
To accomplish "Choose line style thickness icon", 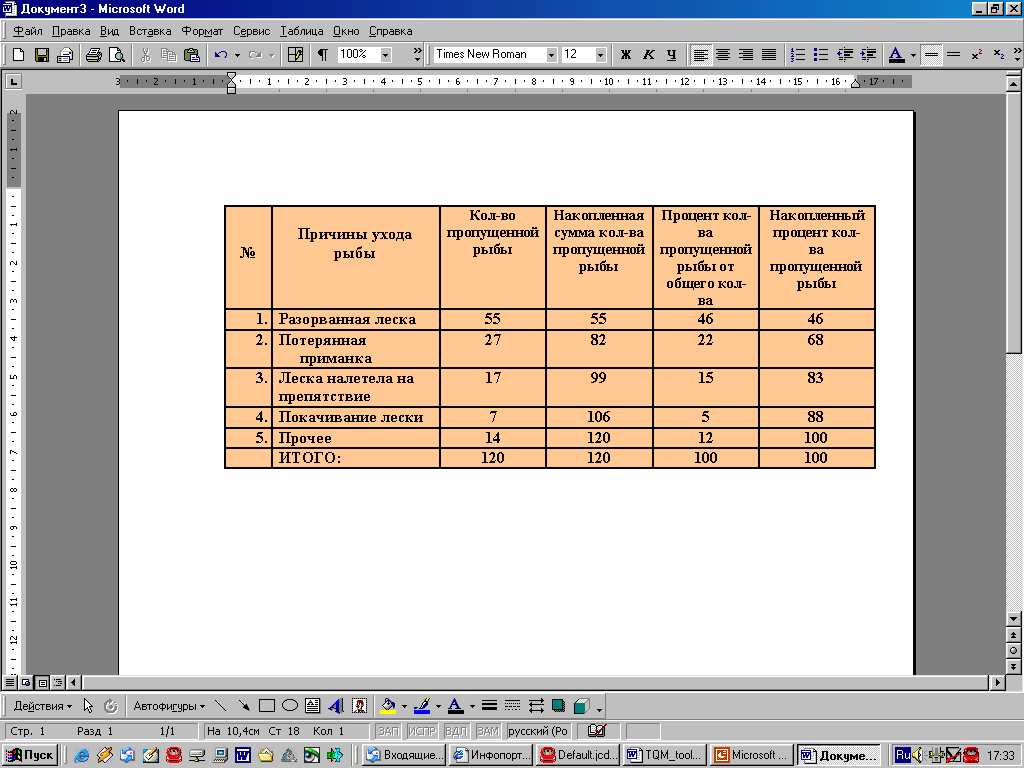I will 489,706.
